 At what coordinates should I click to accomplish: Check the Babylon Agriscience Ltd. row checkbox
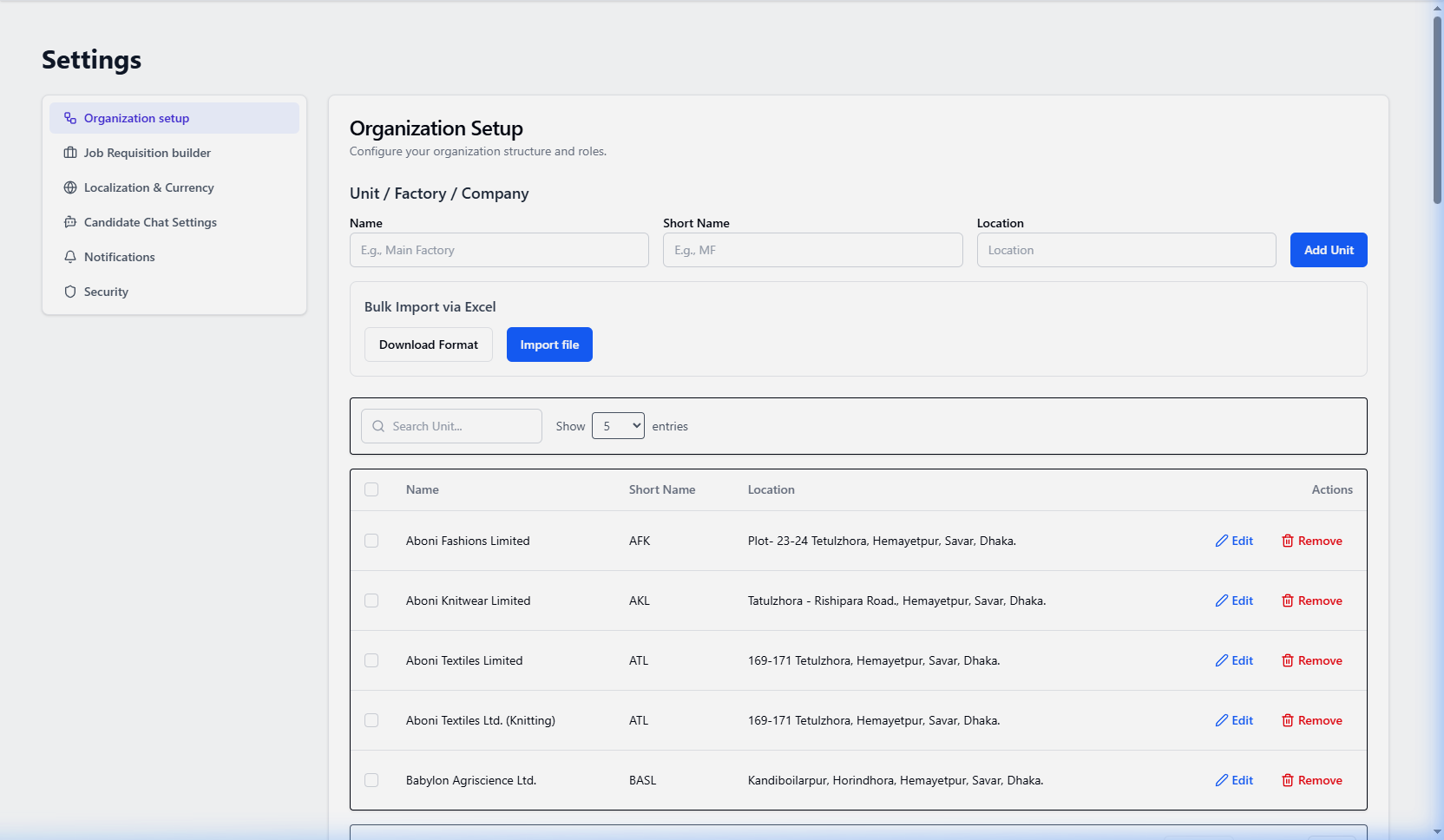pos(371,780)
